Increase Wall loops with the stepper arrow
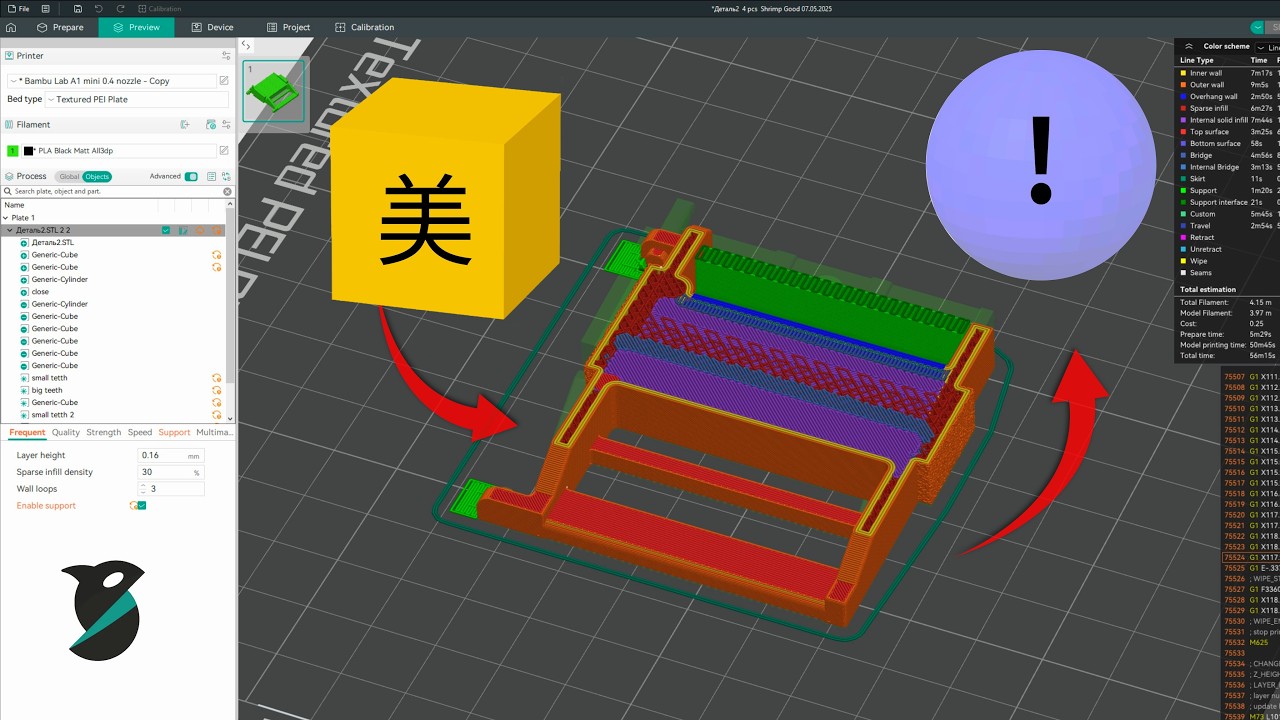 pyautogui.click(x=143, y=486)
